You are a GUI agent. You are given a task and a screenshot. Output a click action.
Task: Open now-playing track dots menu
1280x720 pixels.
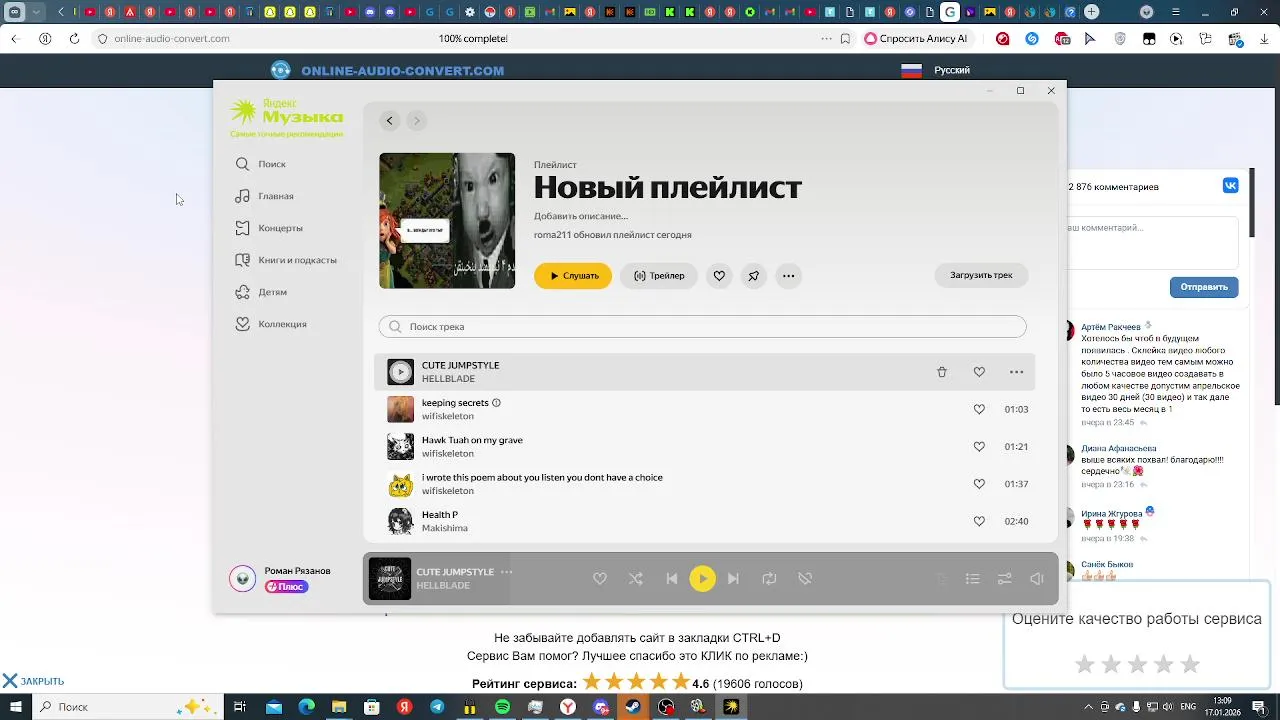[506, 572]
